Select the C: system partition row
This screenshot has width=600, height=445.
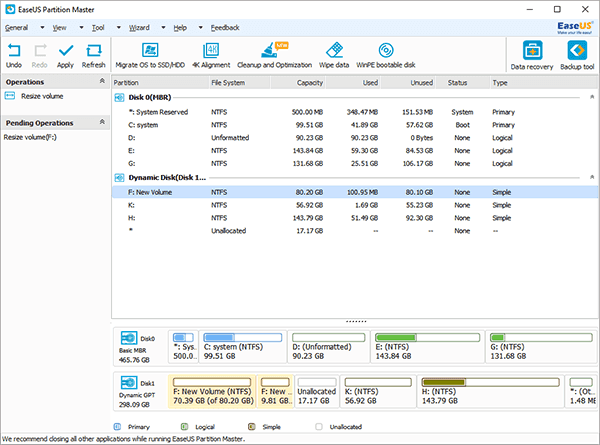355,125
